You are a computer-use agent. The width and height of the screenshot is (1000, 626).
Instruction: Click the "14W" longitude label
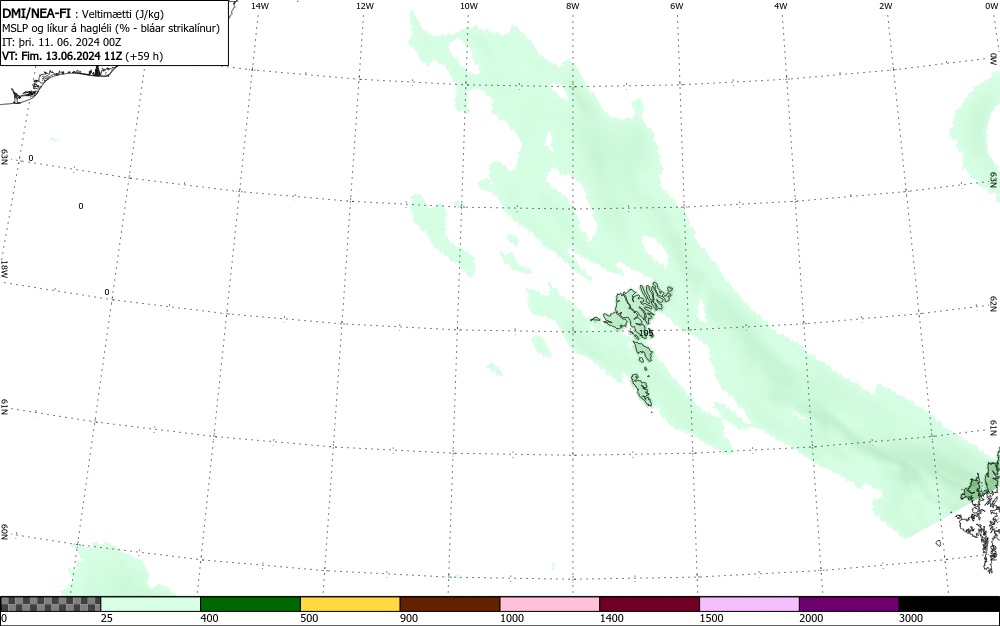pos(260,6)
